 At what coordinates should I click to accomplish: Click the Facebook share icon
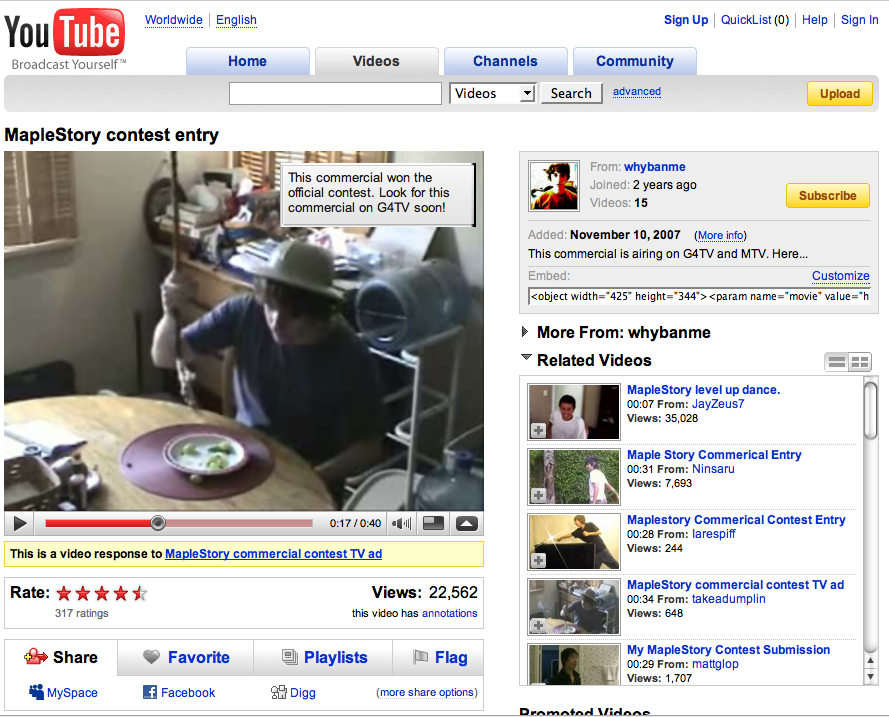[x=150, y=692]
